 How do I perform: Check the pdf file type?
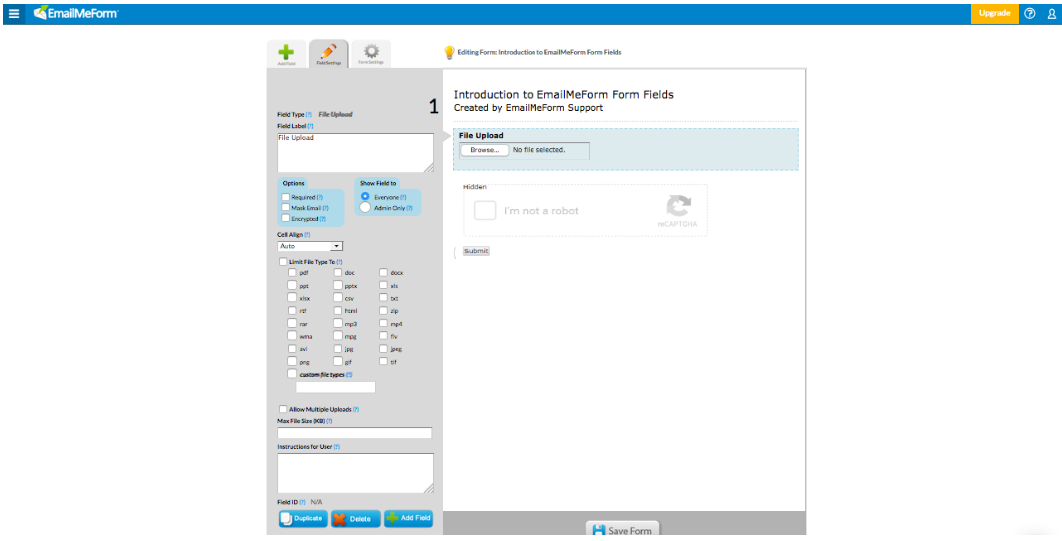[x=292, y=272]
